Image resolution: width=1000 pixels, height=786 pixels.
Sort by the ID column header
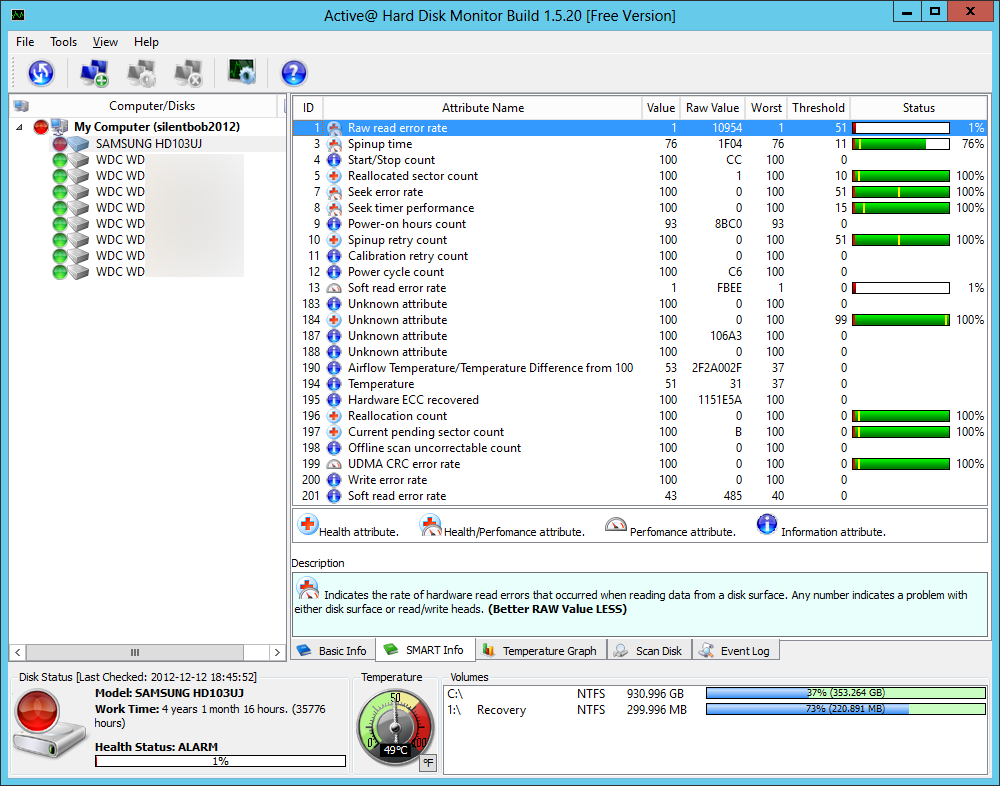[308, 108]
